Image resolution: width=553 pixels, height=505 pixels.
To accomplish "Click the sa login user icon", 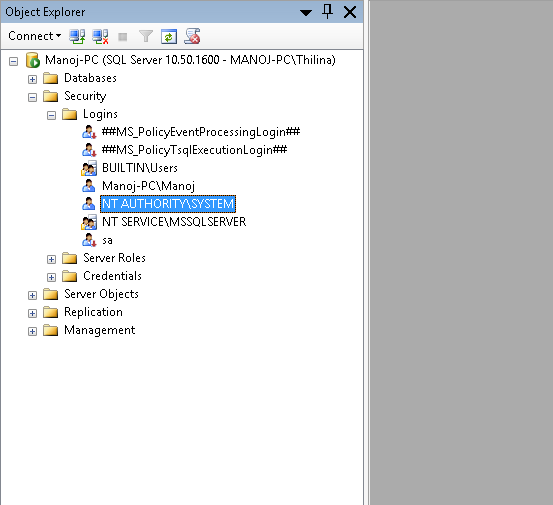I will coord(89,240).
